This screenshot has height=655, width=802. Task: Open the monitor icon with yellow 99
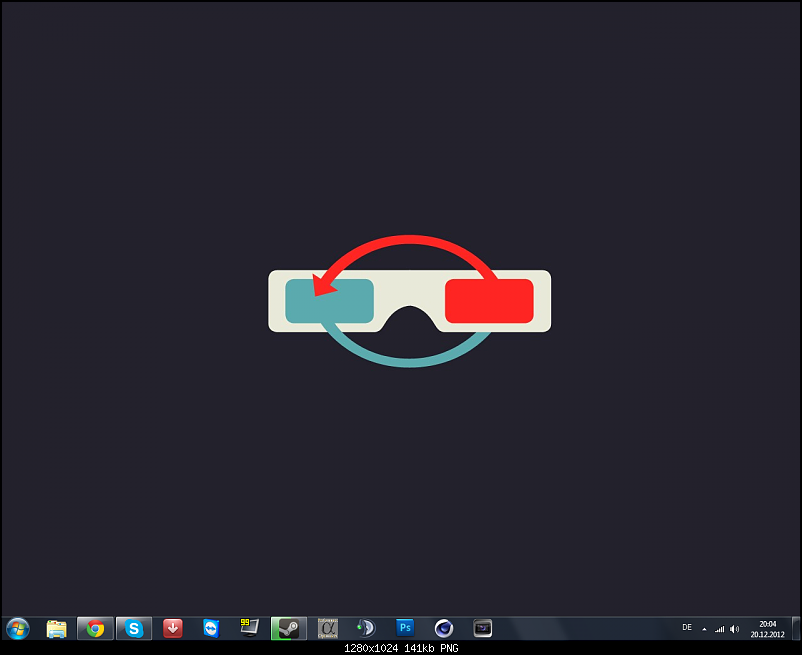tap(250, 627)
